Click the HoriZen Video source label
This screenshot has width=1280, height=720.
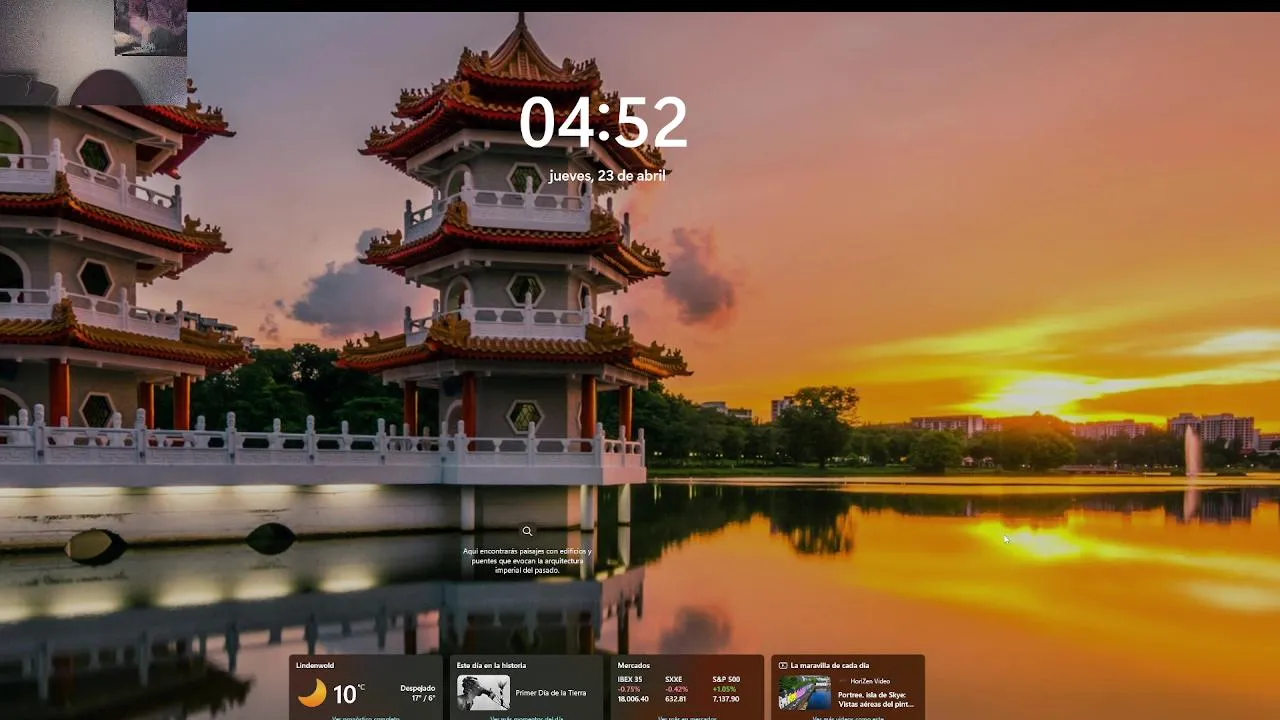[870, 681]
